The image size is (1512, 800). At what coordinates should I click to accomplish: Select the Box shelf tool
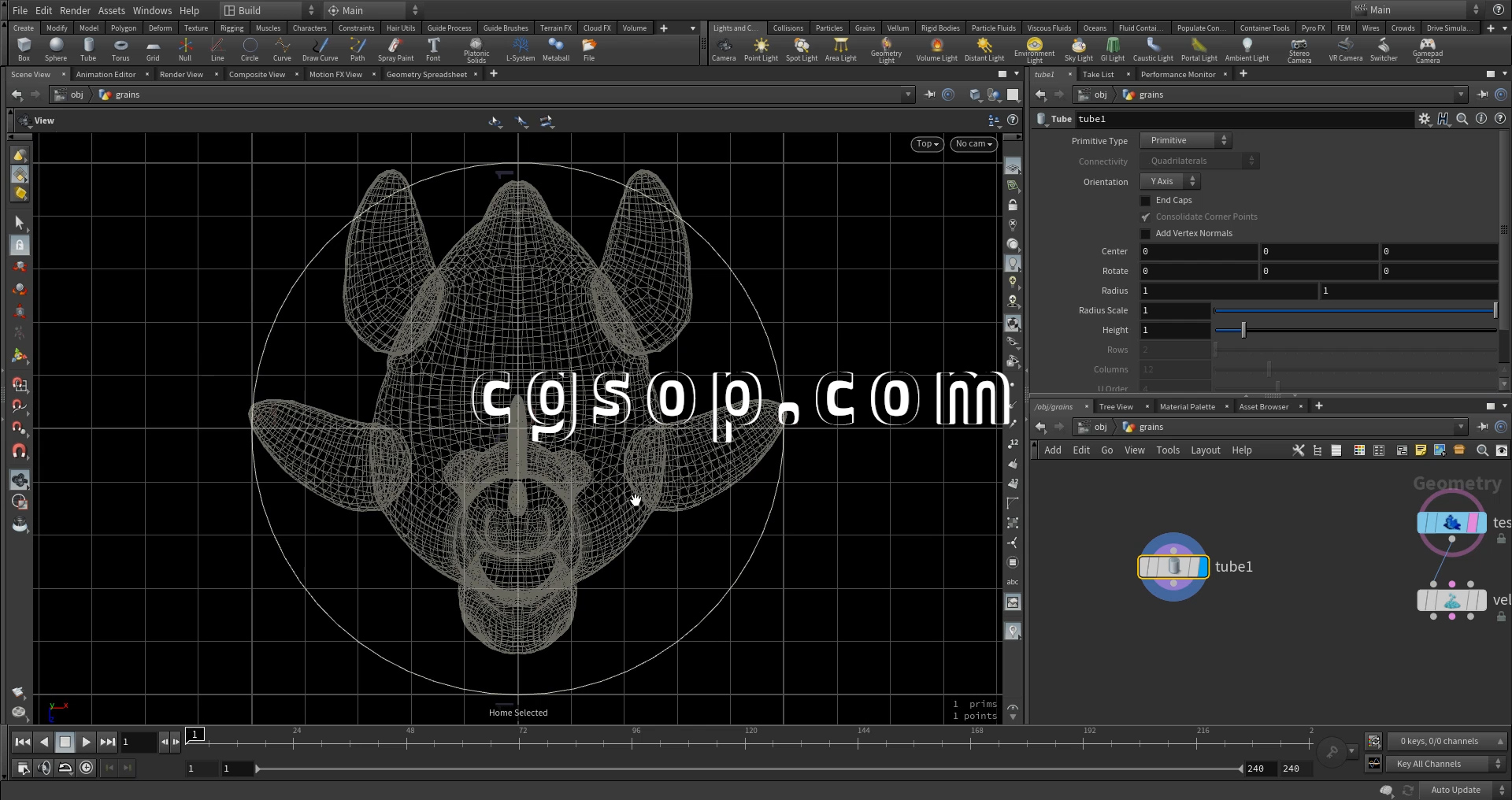point(24,50)
